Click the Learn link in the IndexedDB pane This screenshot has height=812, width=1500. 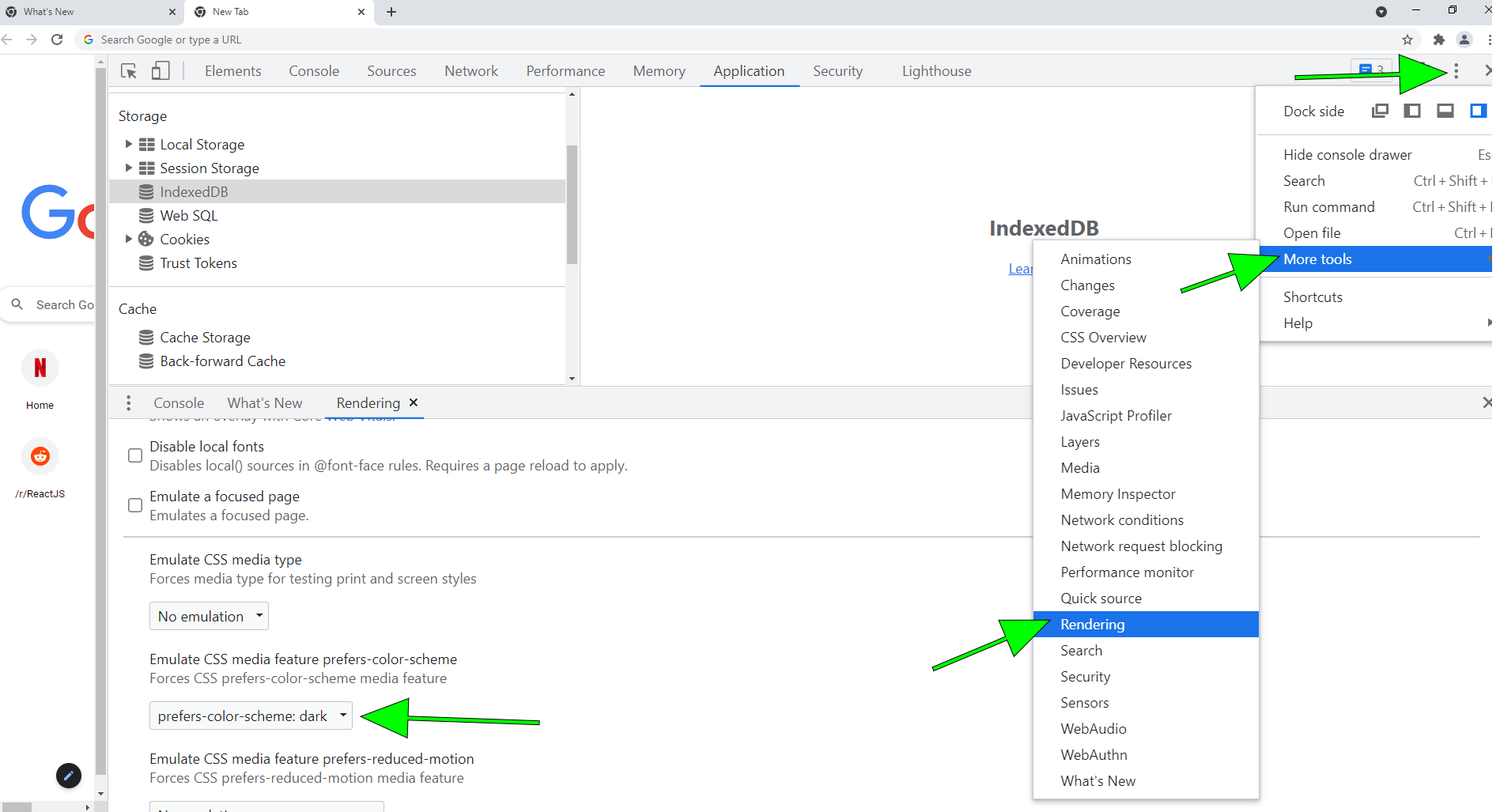(x=1022, y=269)
